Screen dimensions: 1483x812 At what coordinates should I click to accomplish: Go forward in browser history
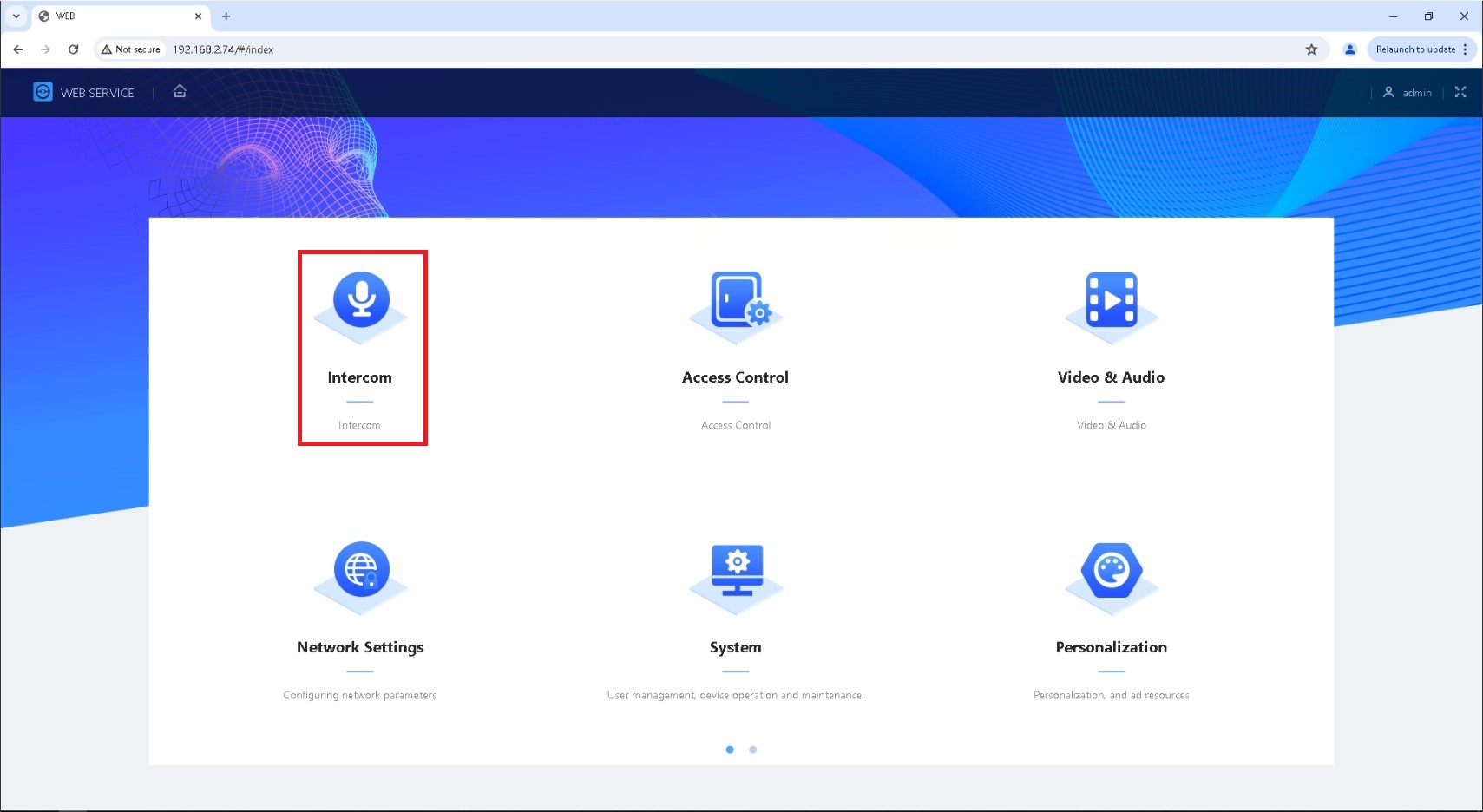[46, 49]
